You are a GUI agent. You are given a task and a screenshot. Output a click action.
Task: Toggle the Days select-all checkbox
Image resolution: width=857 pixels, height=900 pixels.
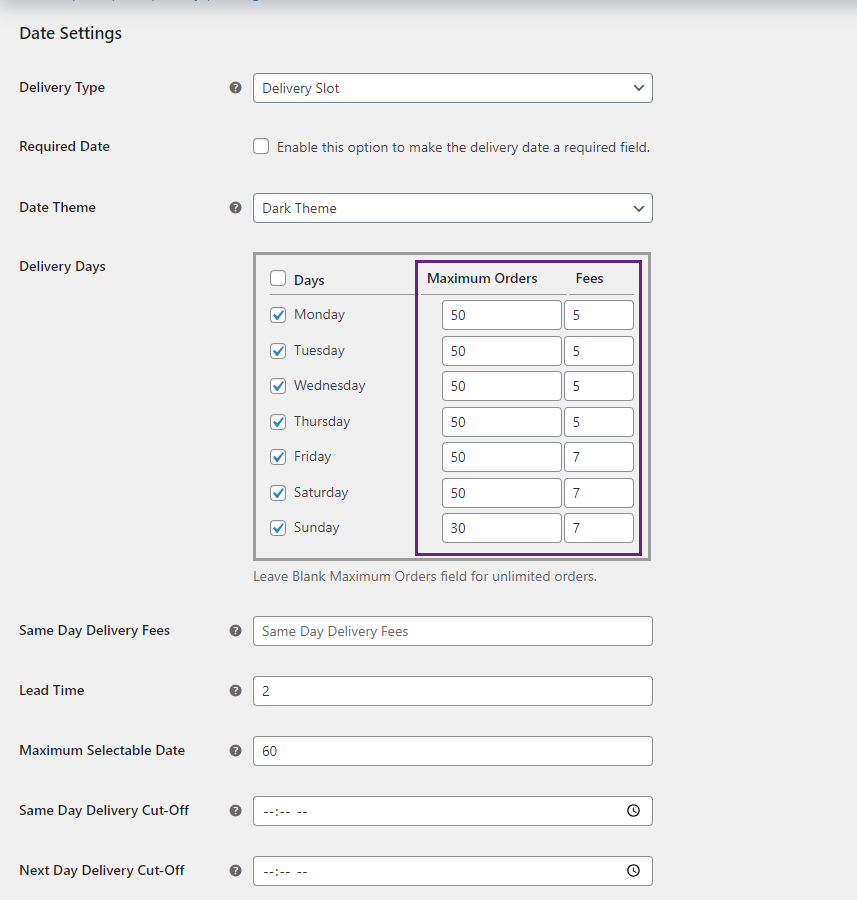click(x=278, y=278)
